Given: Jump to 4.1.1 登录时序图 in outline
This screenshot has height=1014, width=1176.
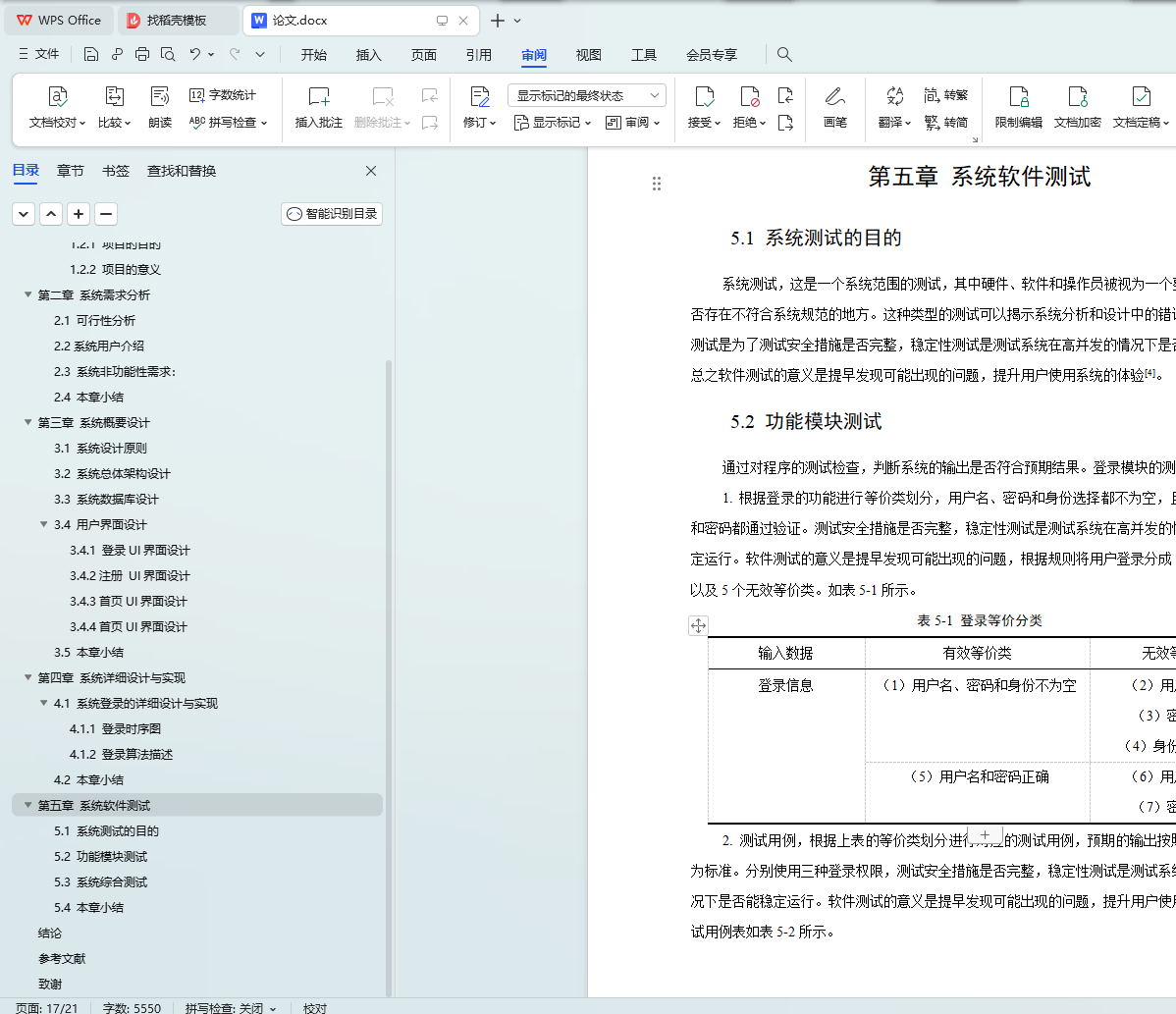Looking at the screenshot, I should click(115, 728).
